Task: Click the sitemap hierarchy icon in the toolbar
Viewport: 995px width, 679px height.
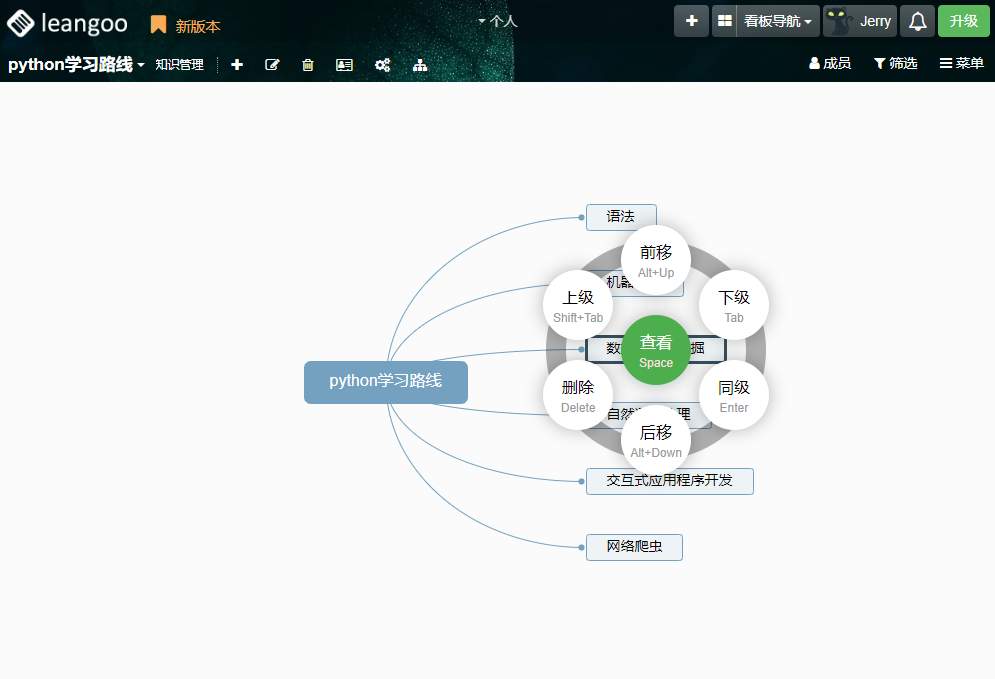Action: pos(420,65)
